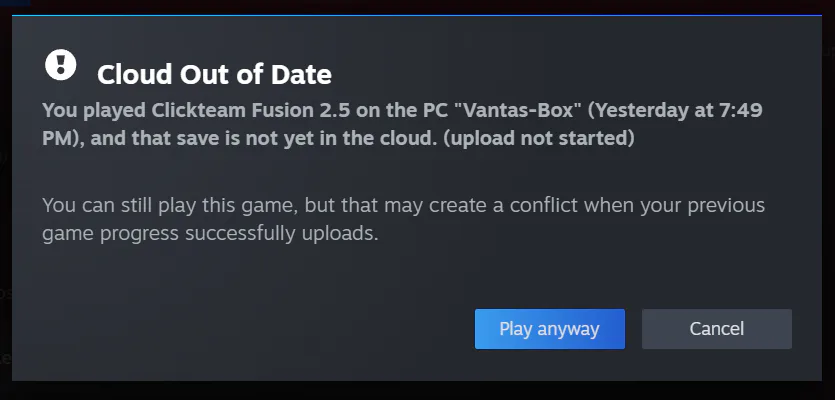Click the word previous in the paragraph
The height and width of the screenshot is (400, 835).
click(x=726, y=206)
